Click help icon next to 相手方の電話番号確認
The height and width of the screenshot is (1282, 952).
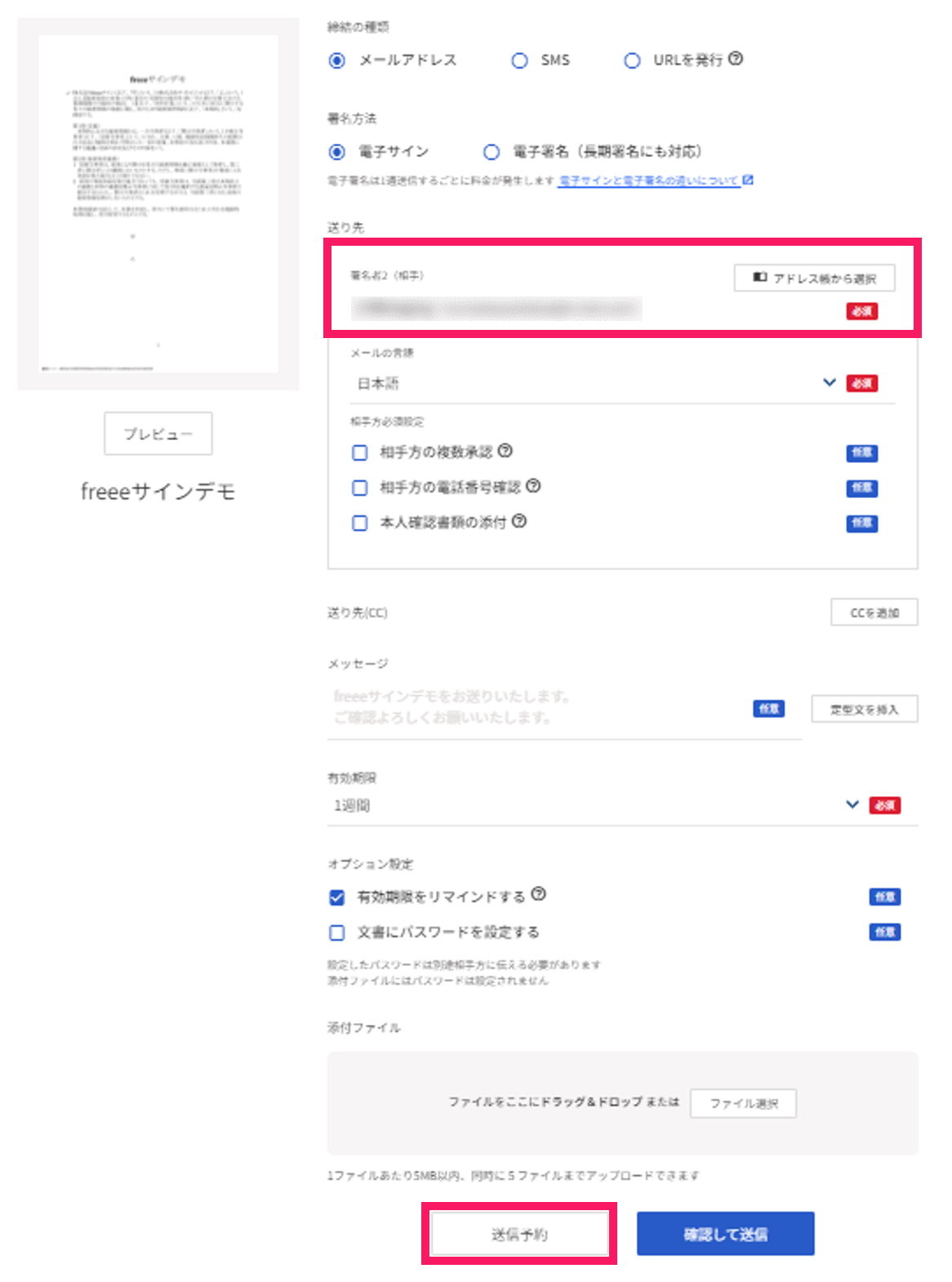(533, 486)
